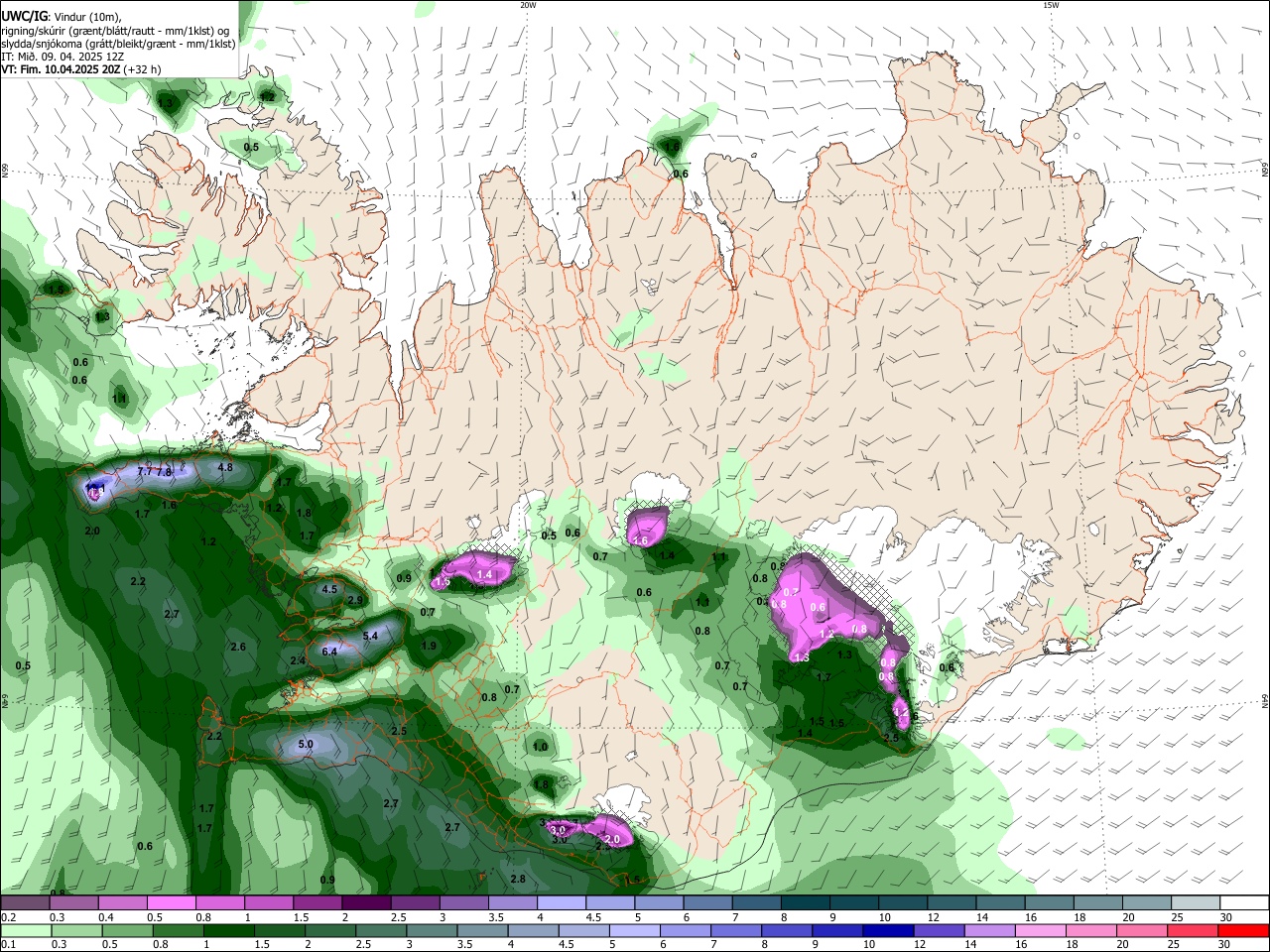Screen dimensions: 1270x952
Task: Click the white 30 swatch ending upper legend row
Action: (1245, 903)
